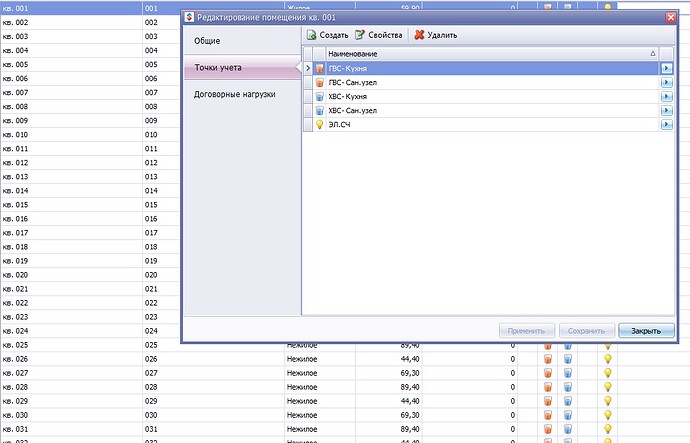Click the arrow button in ГВС-Сан.узел row

666,82
